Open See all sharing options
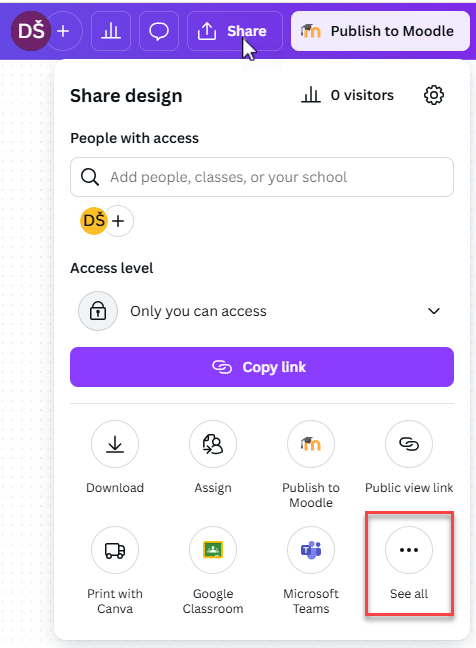Viewport: 476px width, 648px height. (x=409, y=550)
